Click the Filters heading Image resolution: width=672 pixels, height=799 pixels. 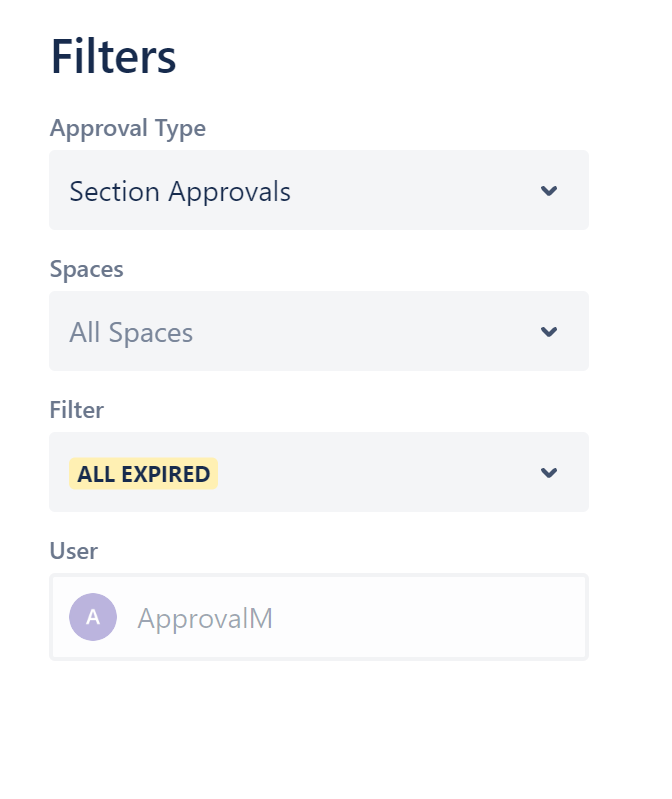pyautogui.click(x=113, y=57)
